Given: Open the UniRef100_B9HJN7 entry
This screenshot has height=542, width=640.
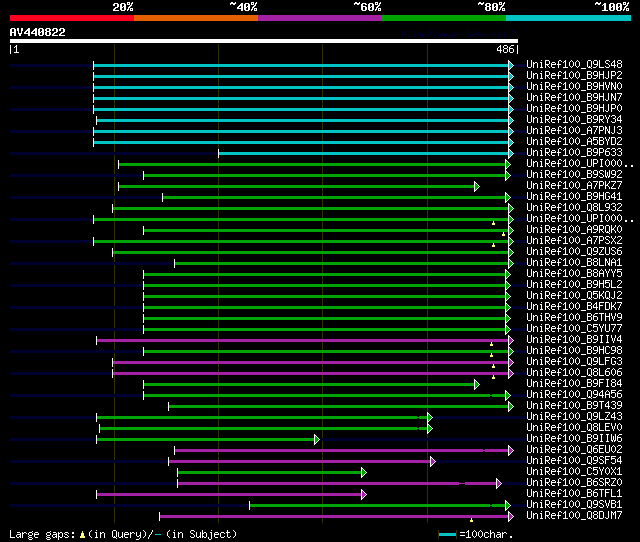Looking at the screenshot, I should pos(574,97).
